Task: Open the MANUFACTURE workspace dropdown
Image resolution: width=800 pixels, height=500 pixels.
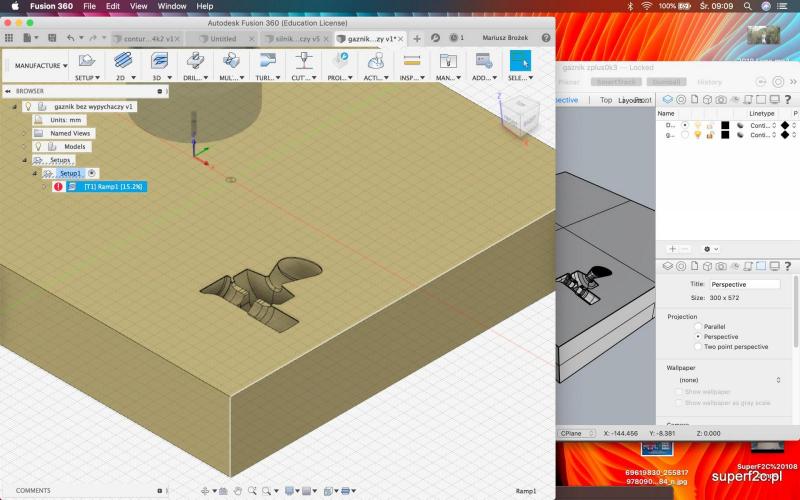Action: point(40,66)
